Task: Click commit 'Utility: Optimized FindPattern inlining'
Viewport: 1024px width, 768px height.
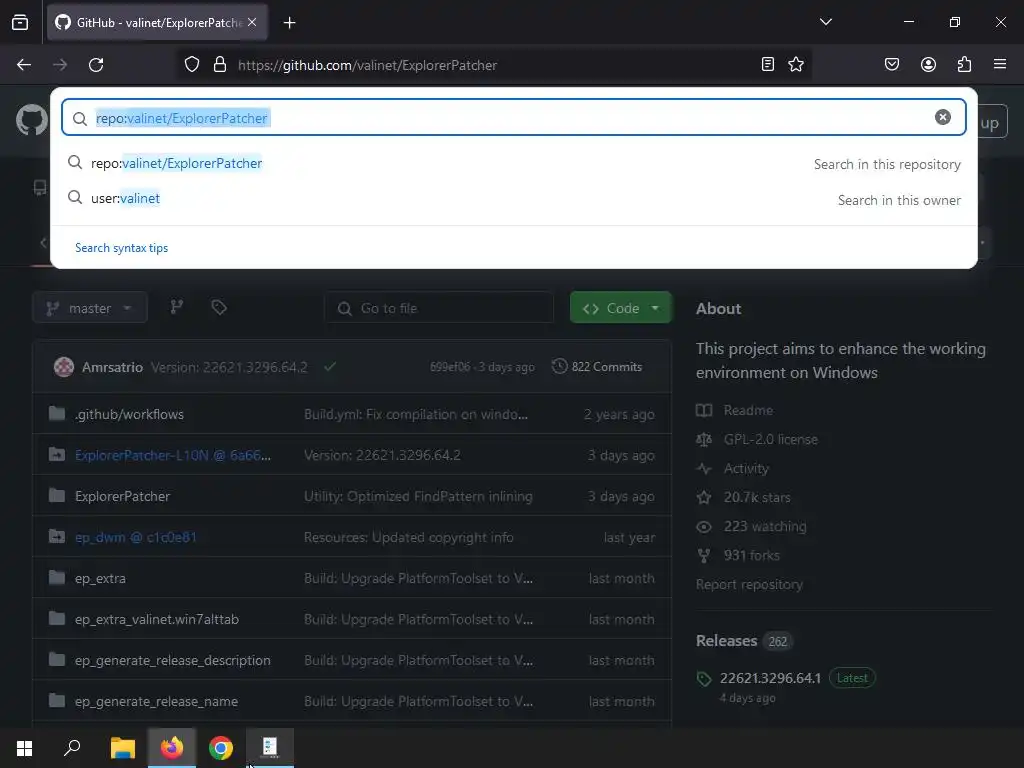Action: tap(418, 496)
